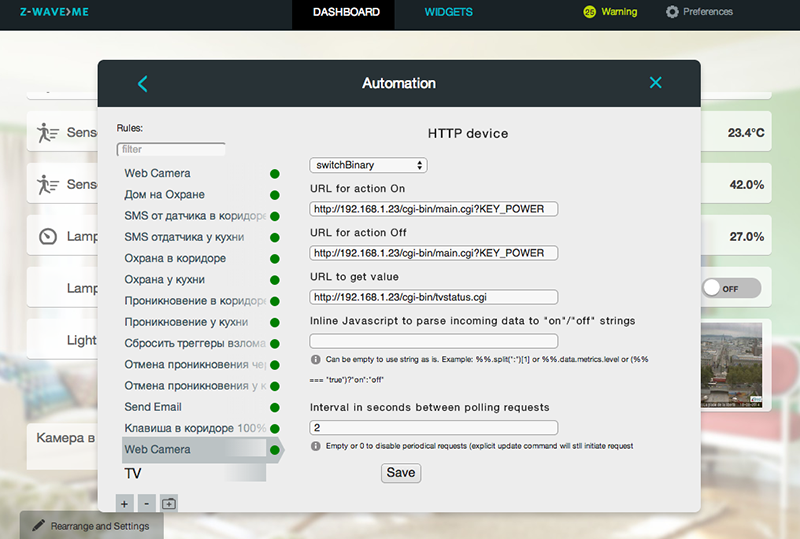Toggle status dot for Охрана у кухни
Viewport: 800px width, 539px height.
click(274, 280)
